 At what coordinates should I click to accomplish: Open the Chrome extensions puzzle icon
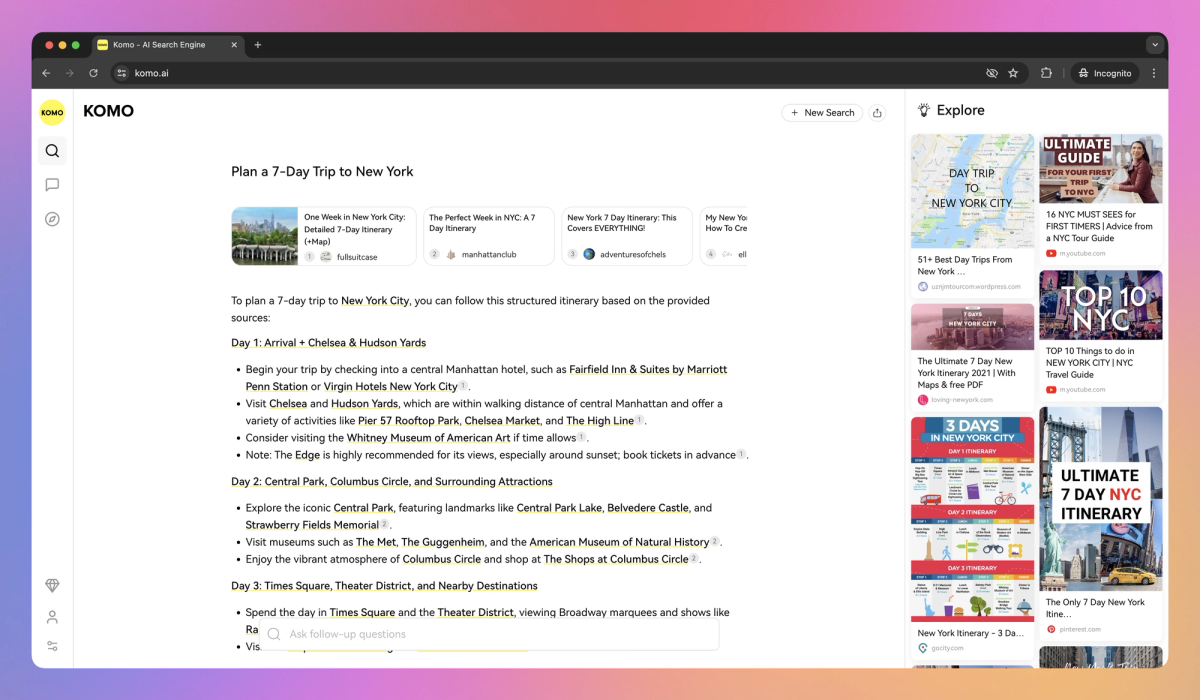1046,72
